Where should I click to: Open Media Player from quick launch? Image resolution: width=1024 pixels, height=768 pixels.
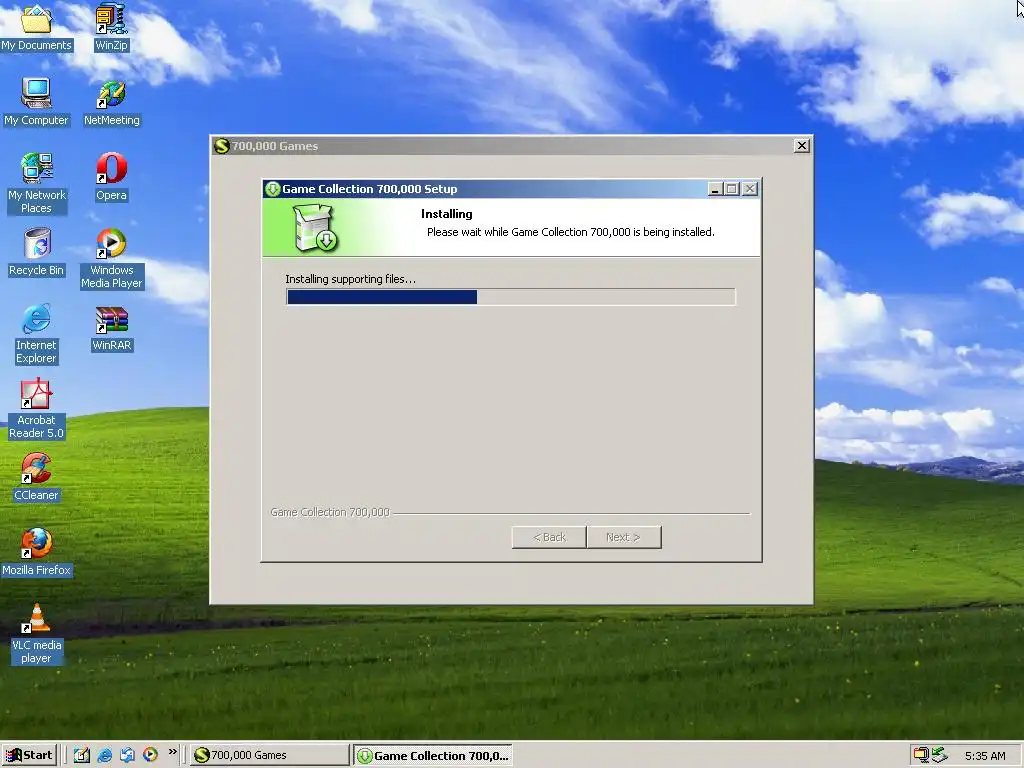coord(150,755)
